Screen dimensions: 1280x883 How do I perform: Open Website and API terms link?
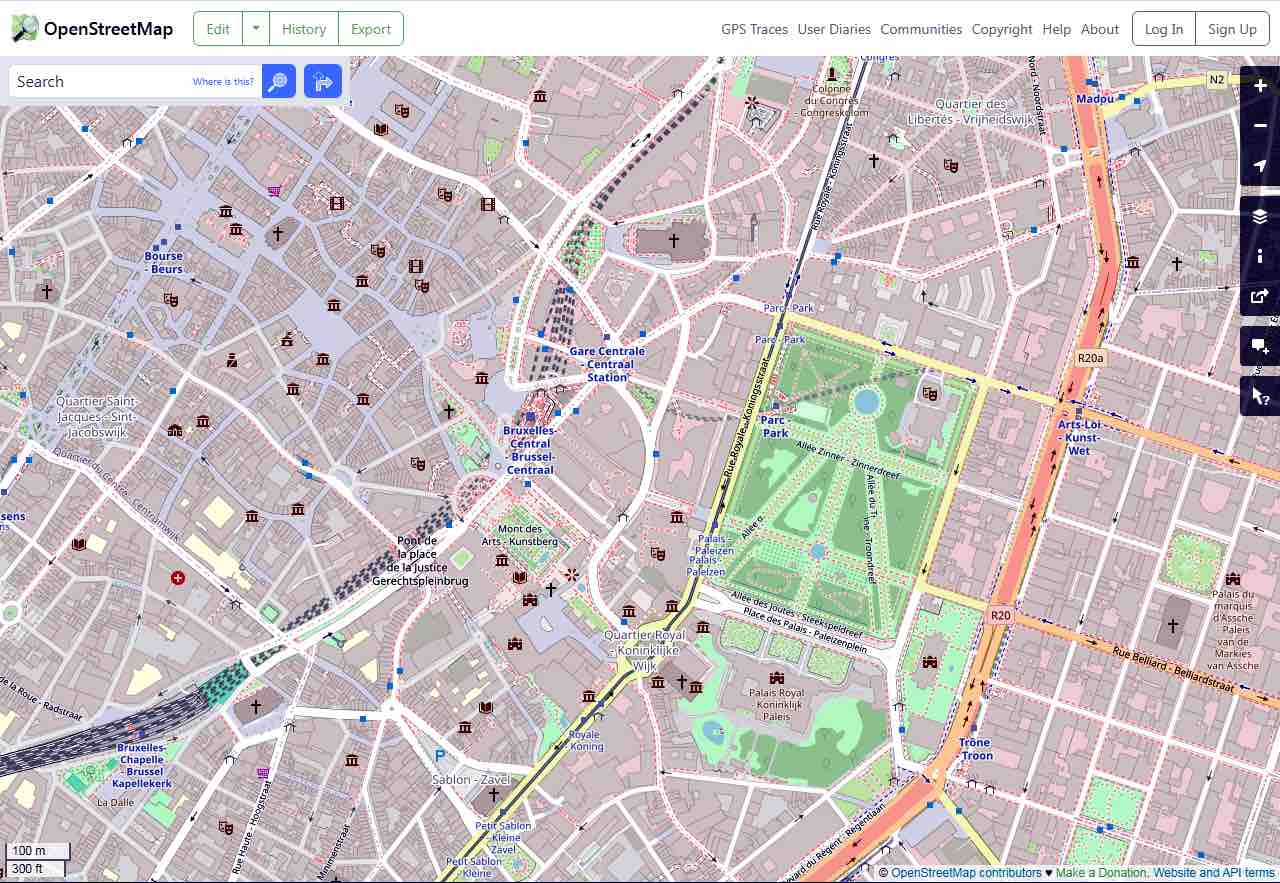pyautogui.click(x=1214, y=873)
